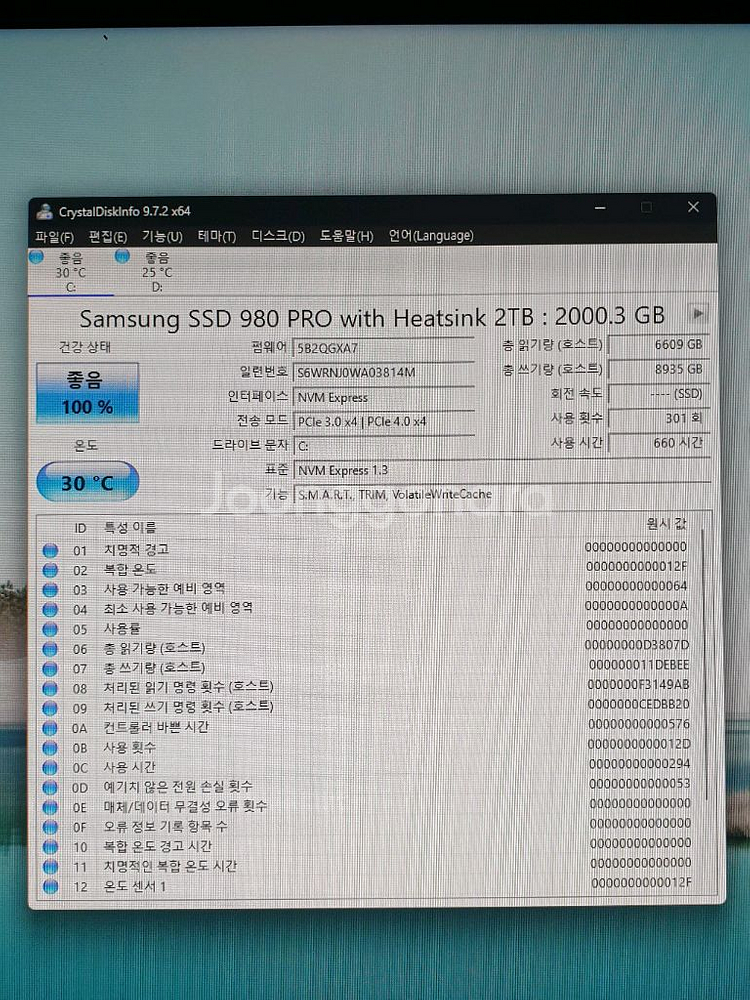Click the status dot for row 09
Image resolution: width=750 pixels, height=1000 pixels.
pos(50,709)
